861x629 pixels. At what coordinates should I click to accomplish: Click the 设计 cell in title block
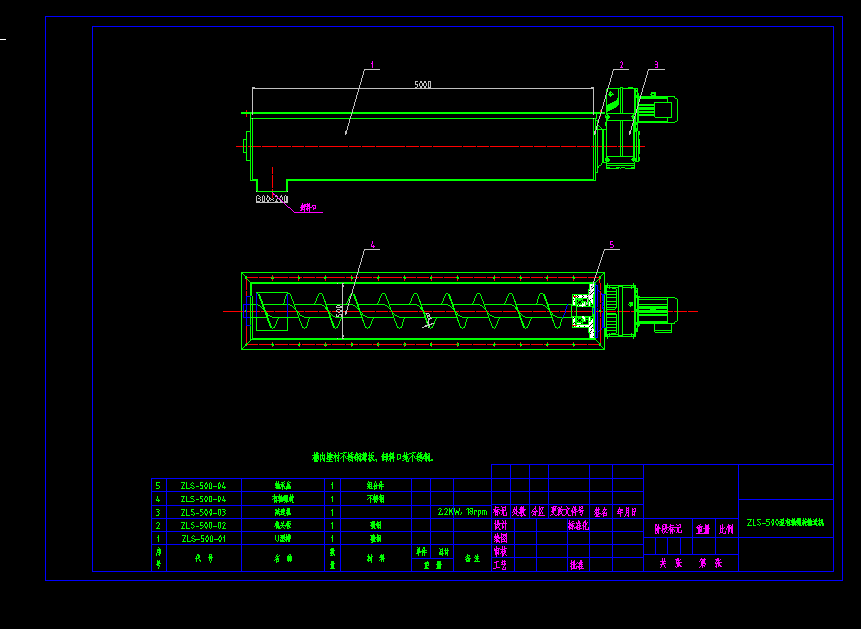[500, 526]
